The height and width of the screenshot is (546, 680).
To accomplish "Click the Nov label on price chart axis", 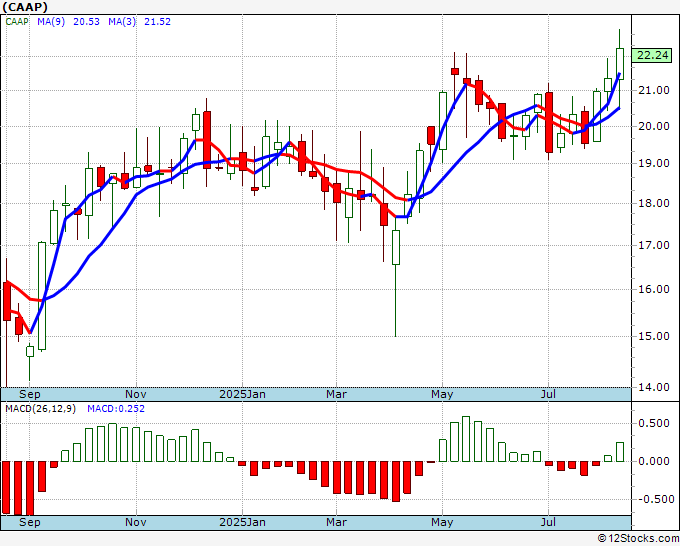I will [x=136, y=394].
